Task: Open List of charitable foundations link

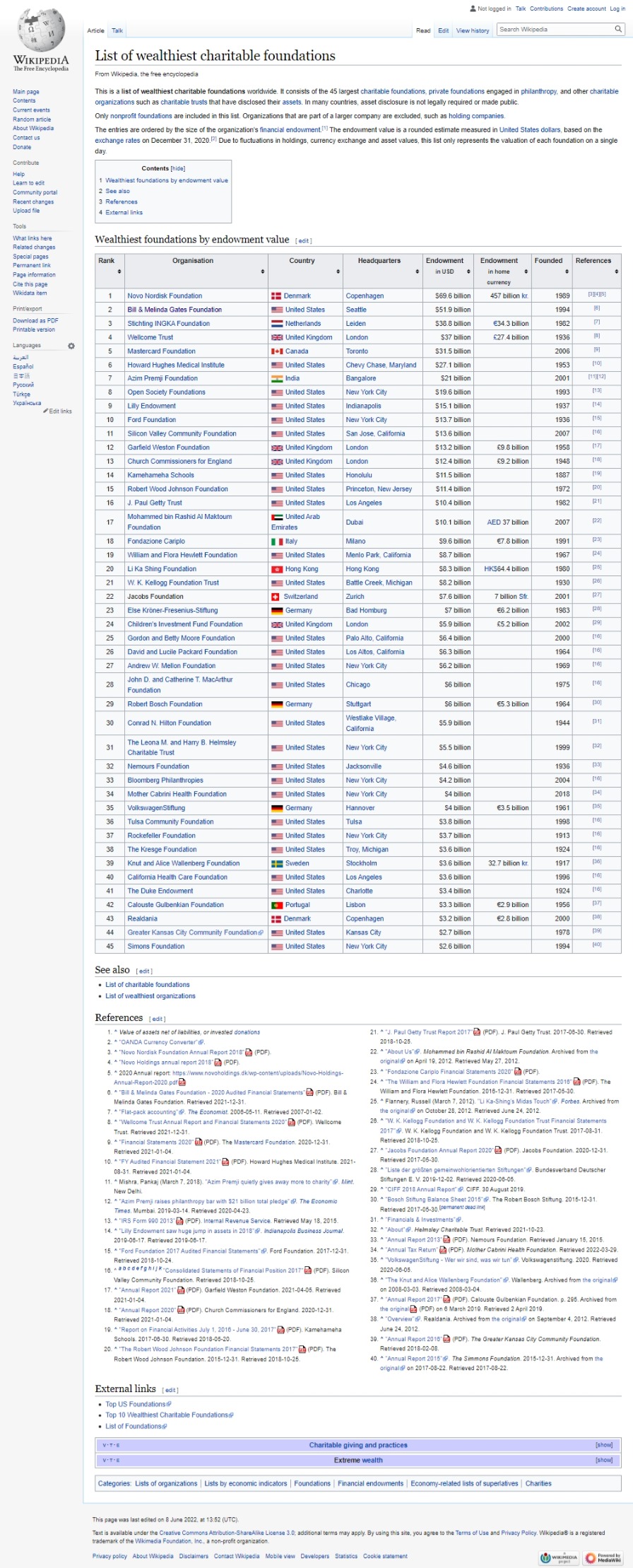Action: pyautogui.click(x=148, y=985)
